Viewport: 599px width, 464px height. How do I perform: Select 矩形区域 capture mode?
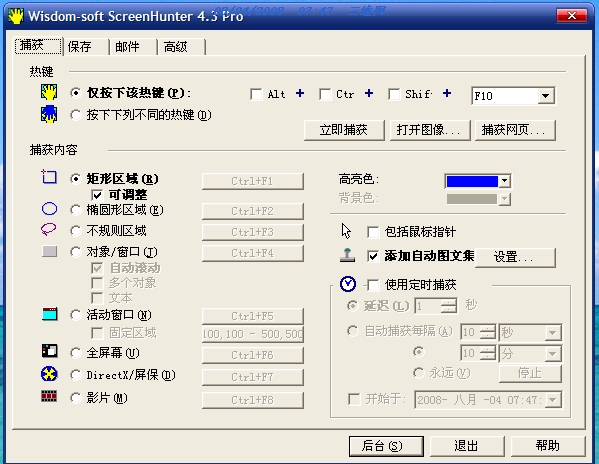[x=76, y=179]
